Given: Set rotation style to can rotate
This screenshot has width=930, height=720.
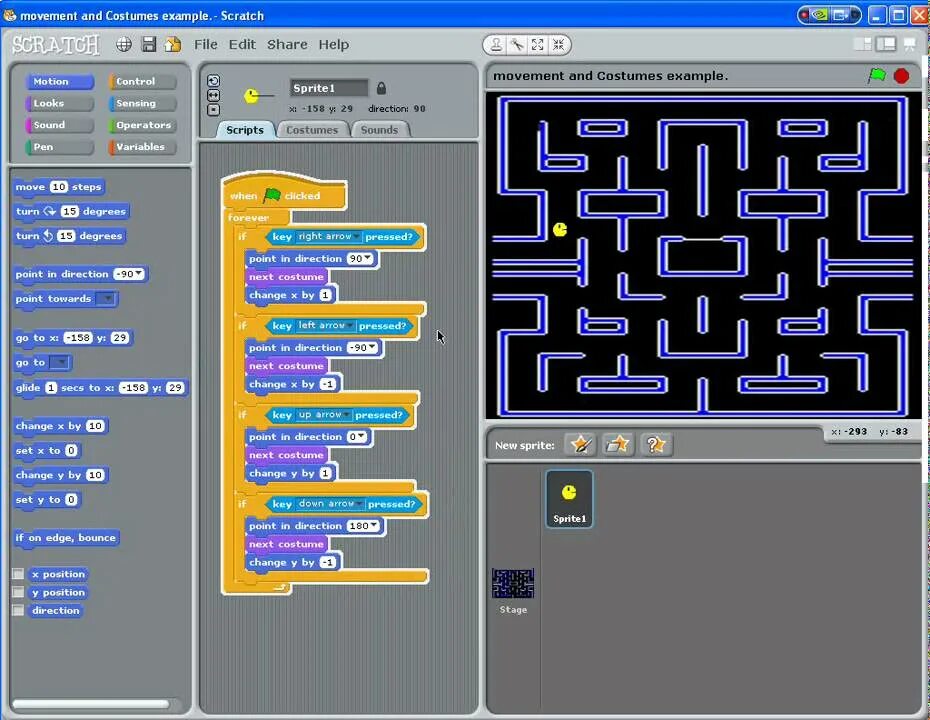Looking at the screenshot, I should coord(214,81).
